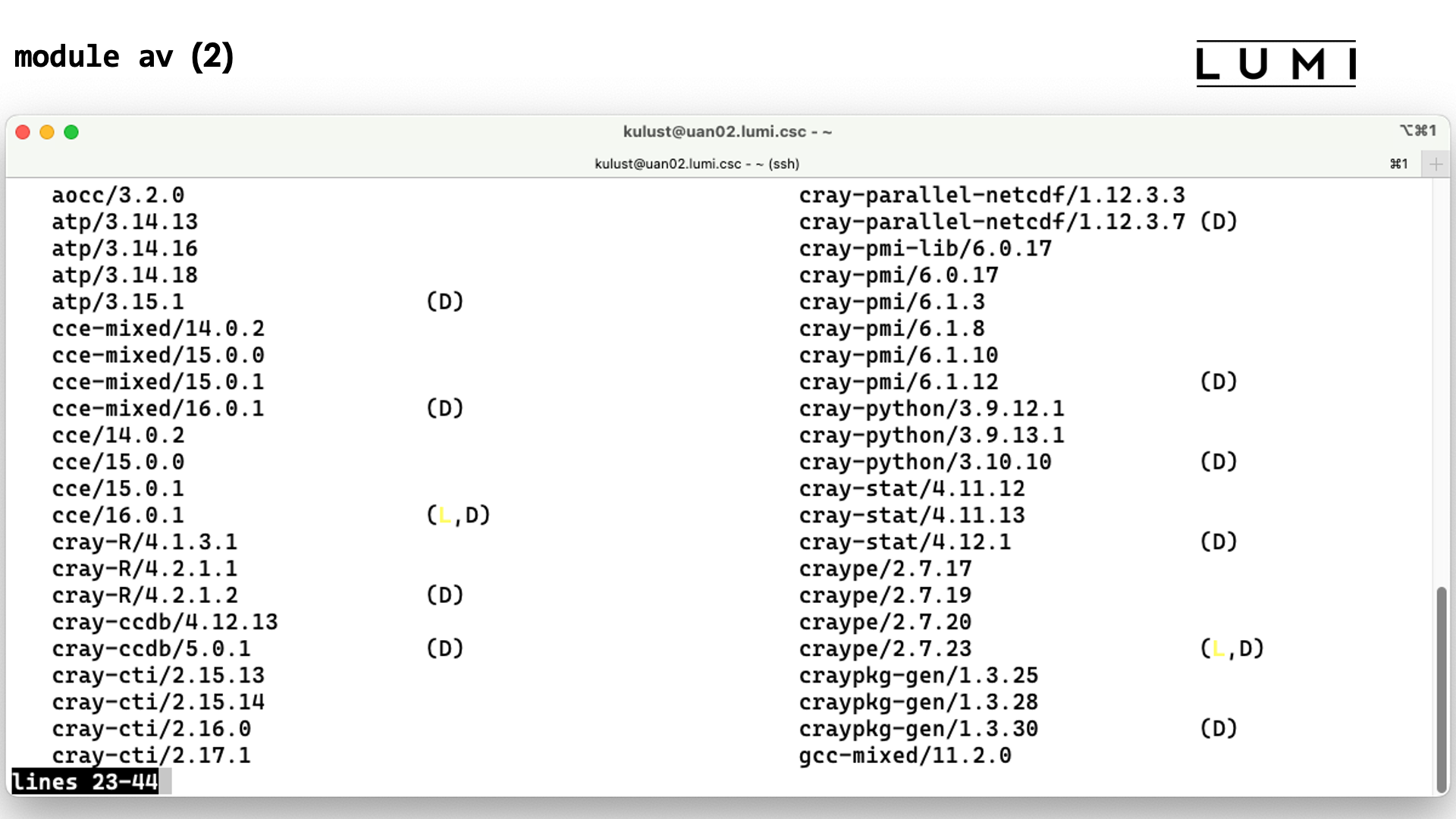
Task: Click cray-pmi/6.1.3 entry
Action: [x=892, y=302]
